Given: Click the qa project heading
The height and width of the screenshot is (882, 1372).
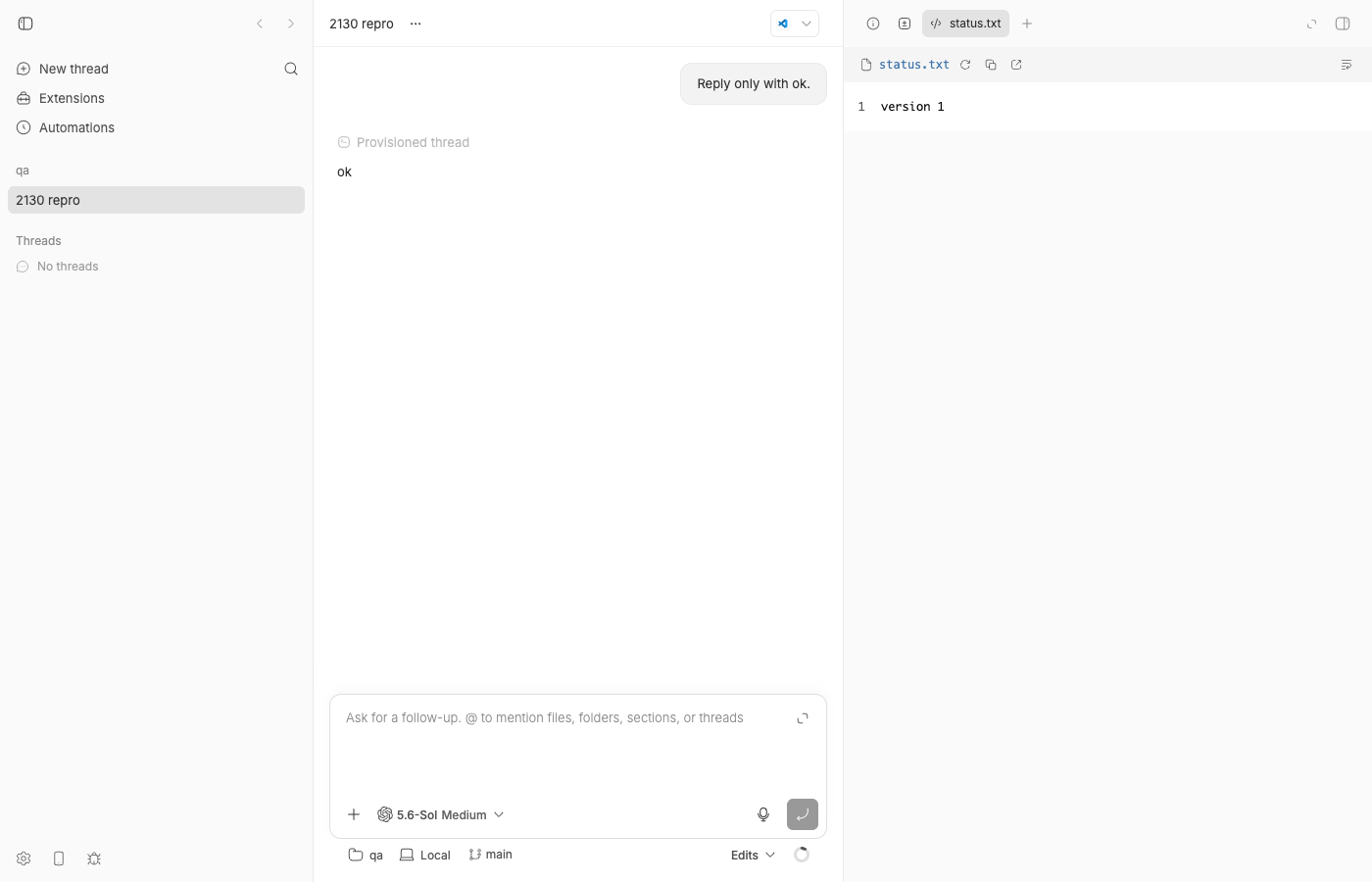Looking at the screenshot, I should 23,171.
